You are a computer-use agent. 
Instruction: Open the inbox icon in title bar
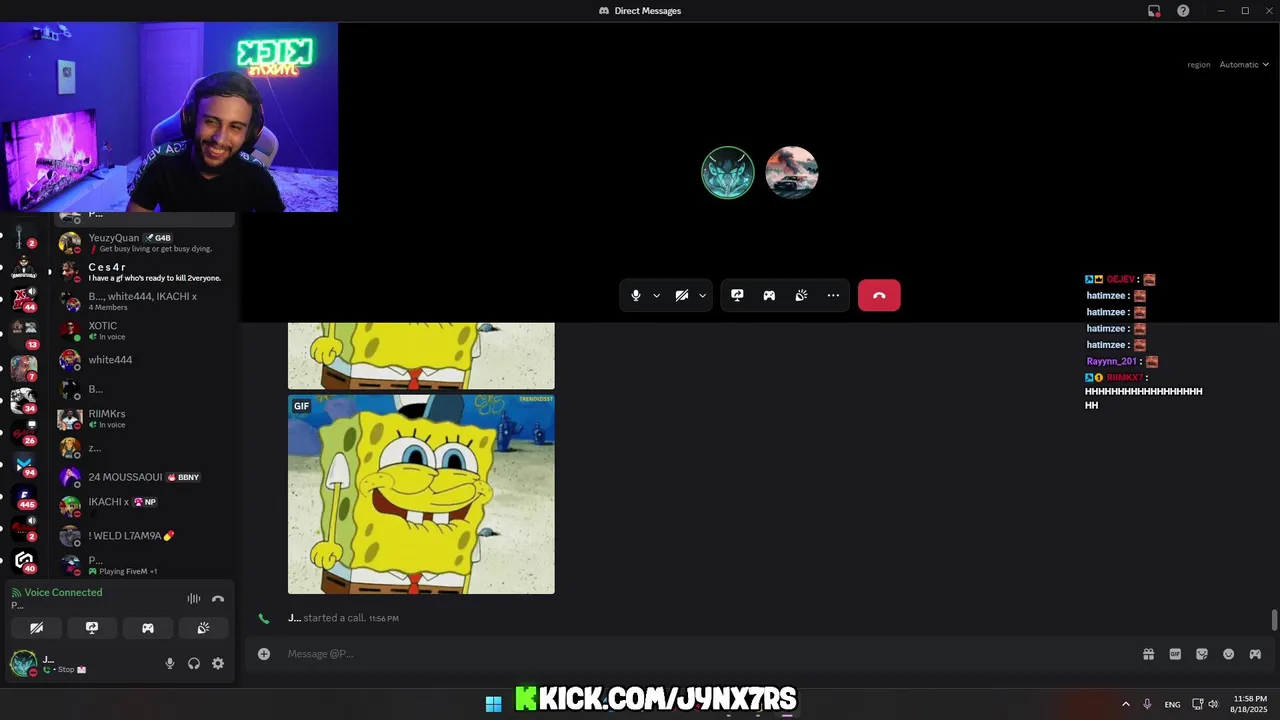coord(1154,11)
